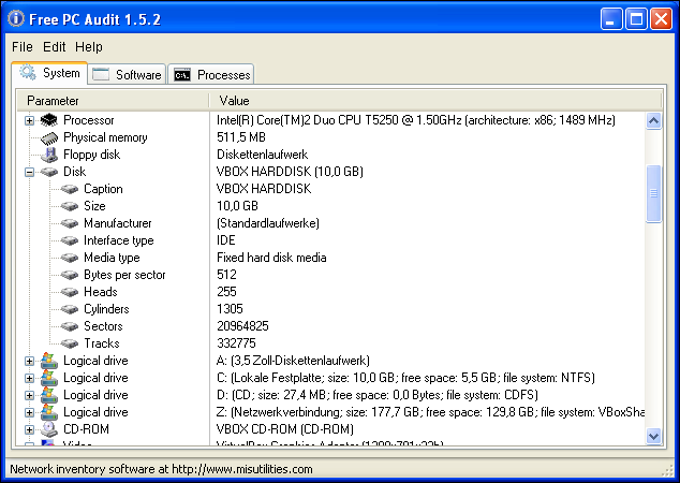Click the Value column header

click(435, 101)
